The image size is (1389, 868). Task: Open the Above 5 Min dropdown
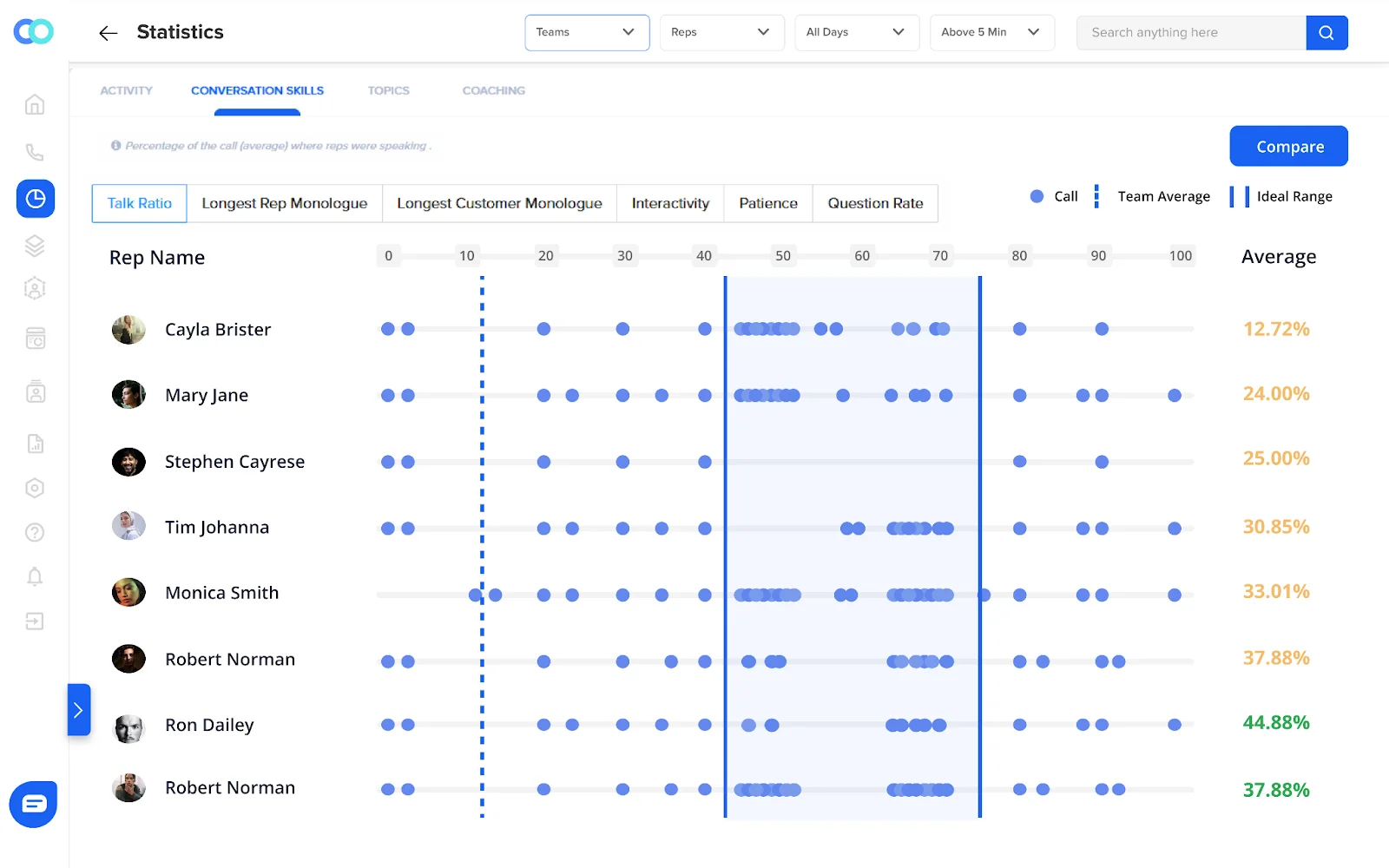(991, 33)
